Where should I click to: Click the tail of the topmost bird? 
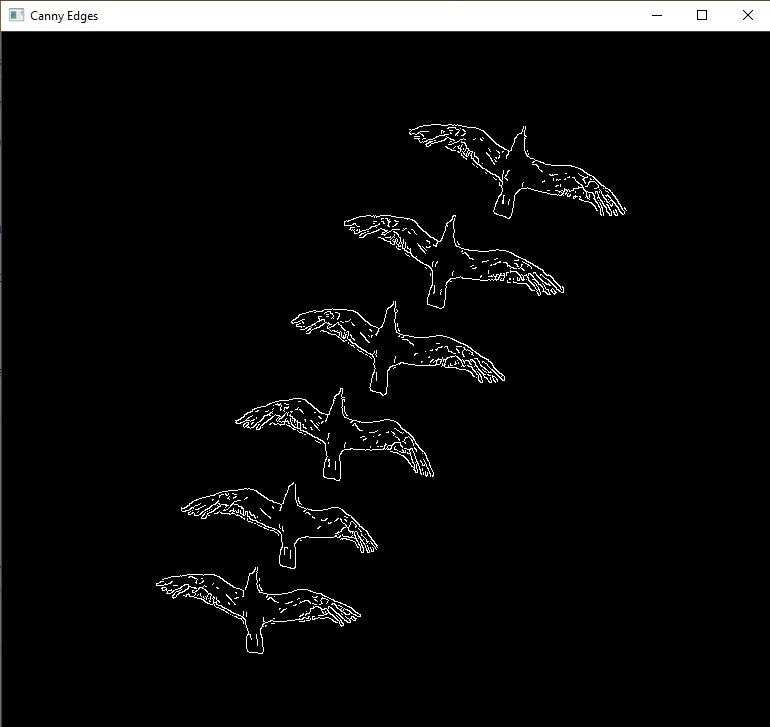[x=504, y=207]
